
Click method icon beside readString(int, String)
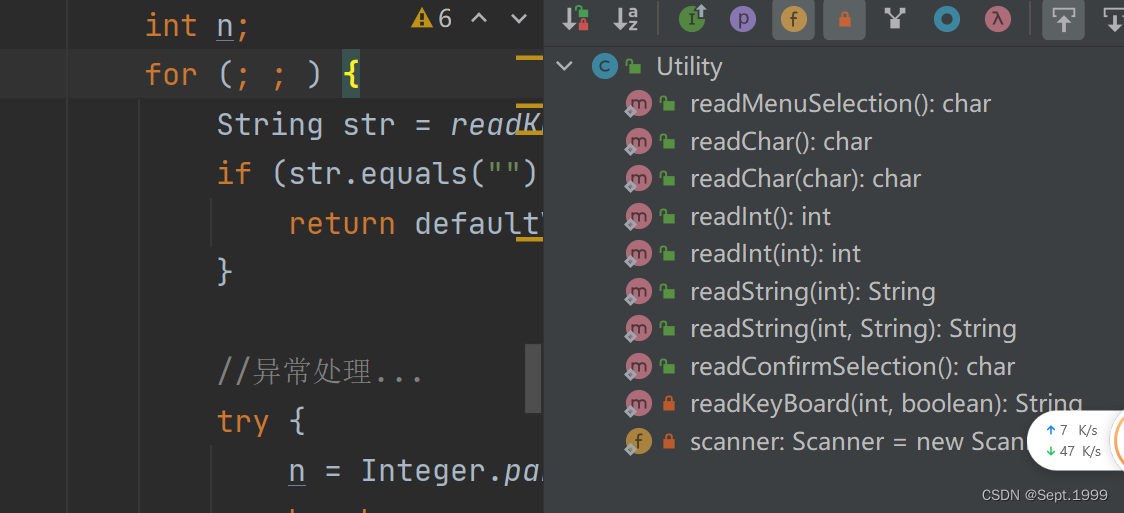point(638,329)
